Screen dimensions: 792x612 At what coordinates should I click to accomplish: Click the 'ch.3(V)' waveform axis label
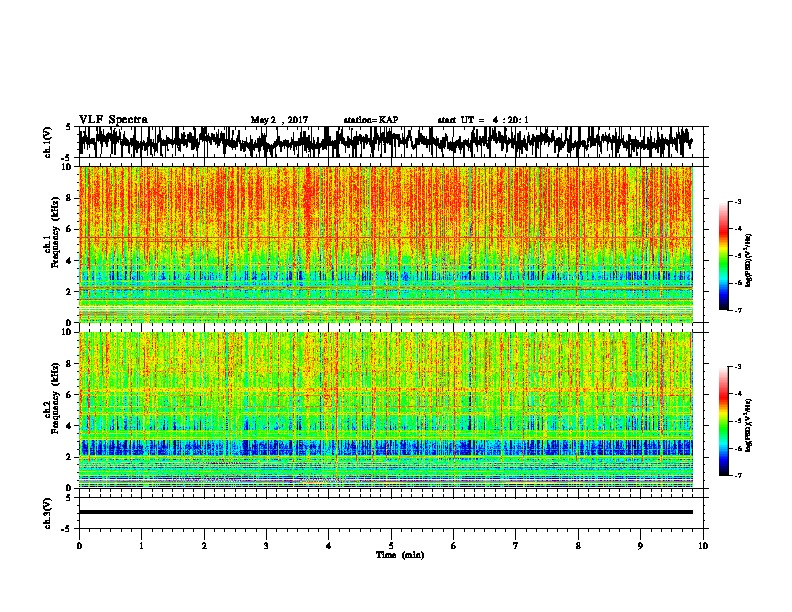(48, 513)
